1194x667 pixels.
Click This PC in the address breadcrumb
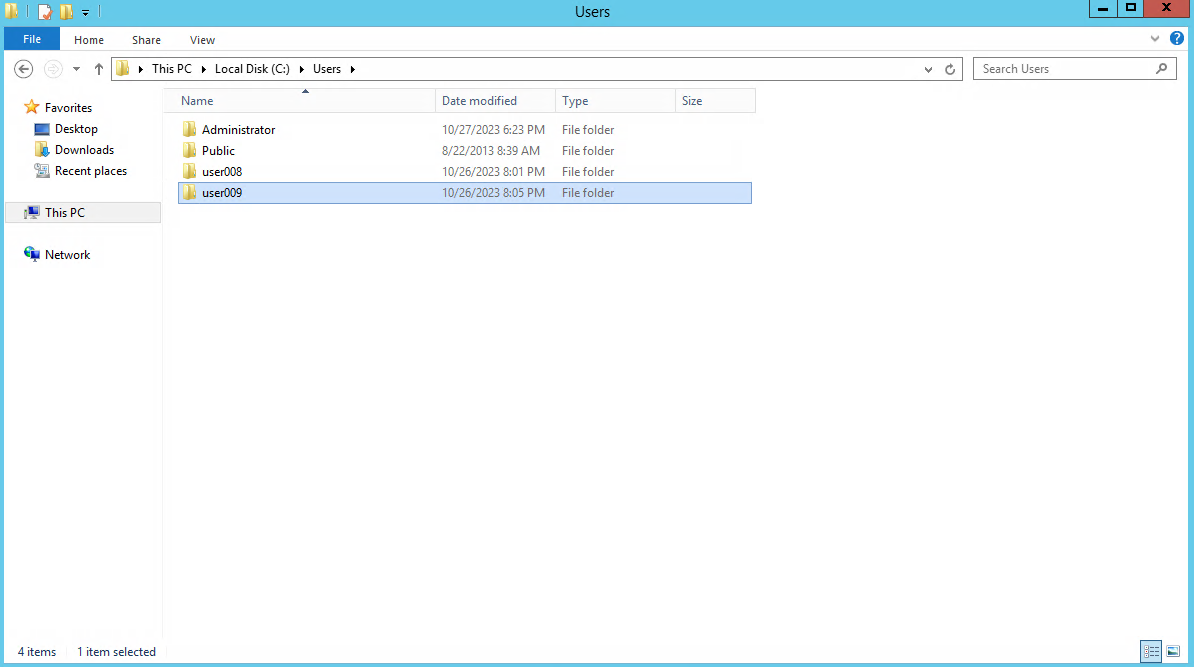coord(171,69)
